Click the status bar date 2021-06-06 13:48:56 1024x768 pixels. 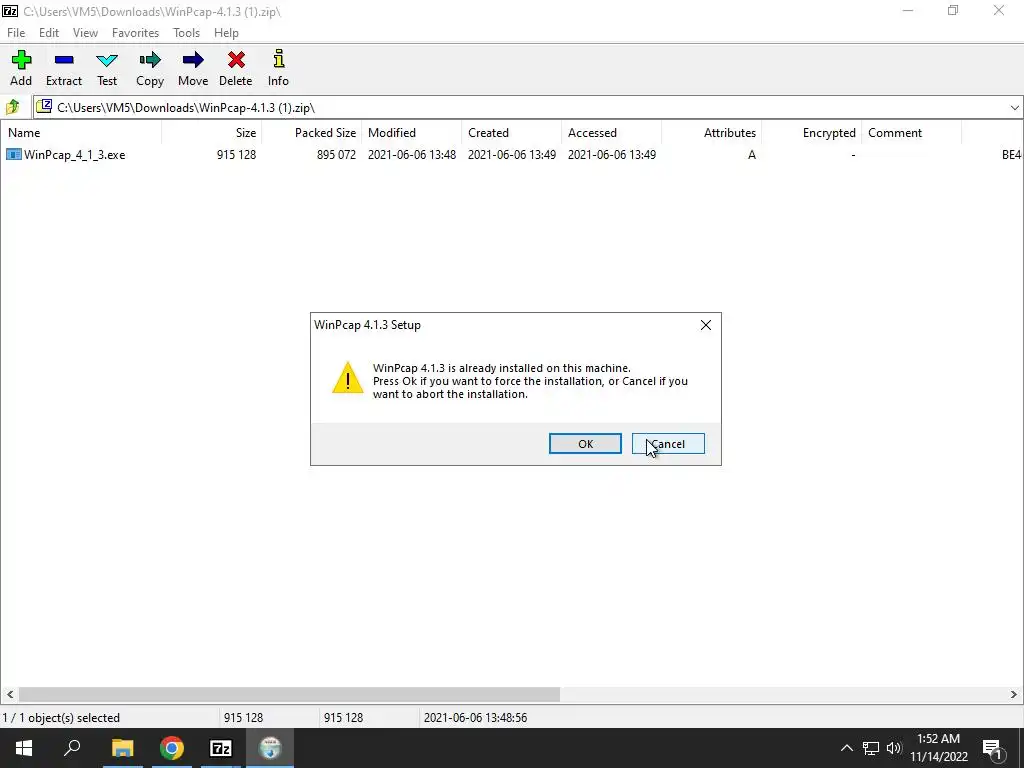click(475, 718)
